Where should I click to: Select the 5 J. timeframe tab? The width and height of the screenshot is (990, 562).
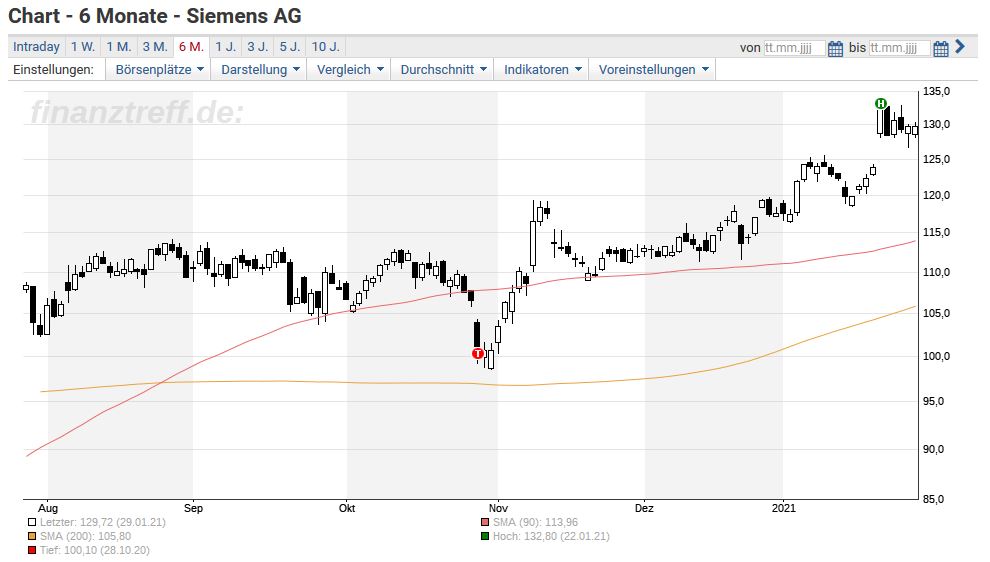click(290, 47)
